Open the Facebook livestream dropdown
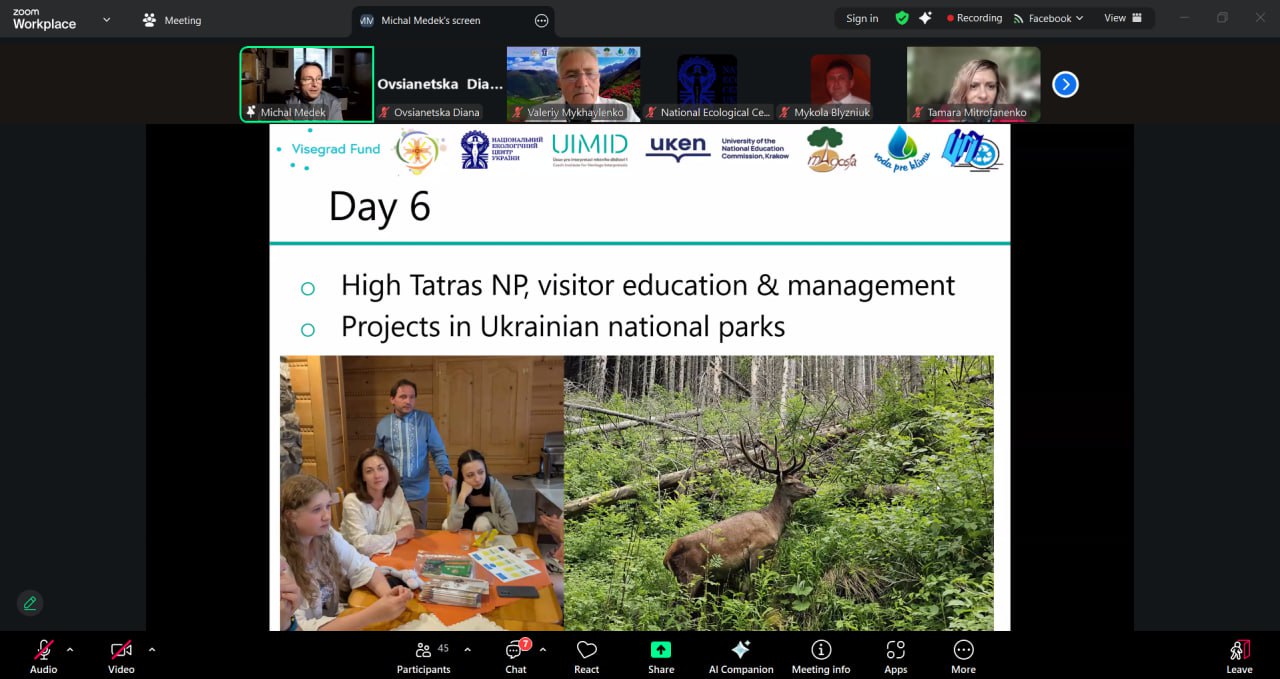 pyautogui.click(x=1048, y=18)
